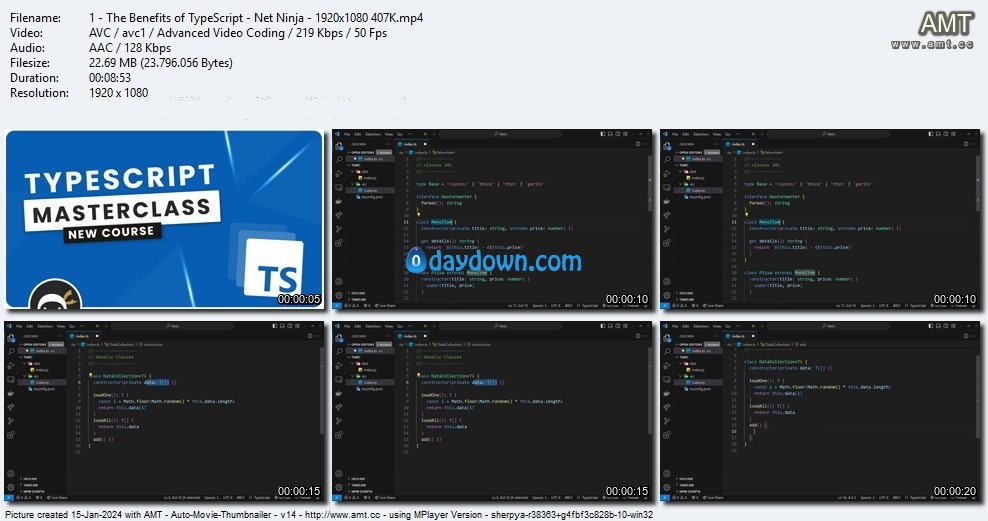Select the index.ts editor tab in 00:00:20 frame
This screenshot has height=521, width=988.
739,336
